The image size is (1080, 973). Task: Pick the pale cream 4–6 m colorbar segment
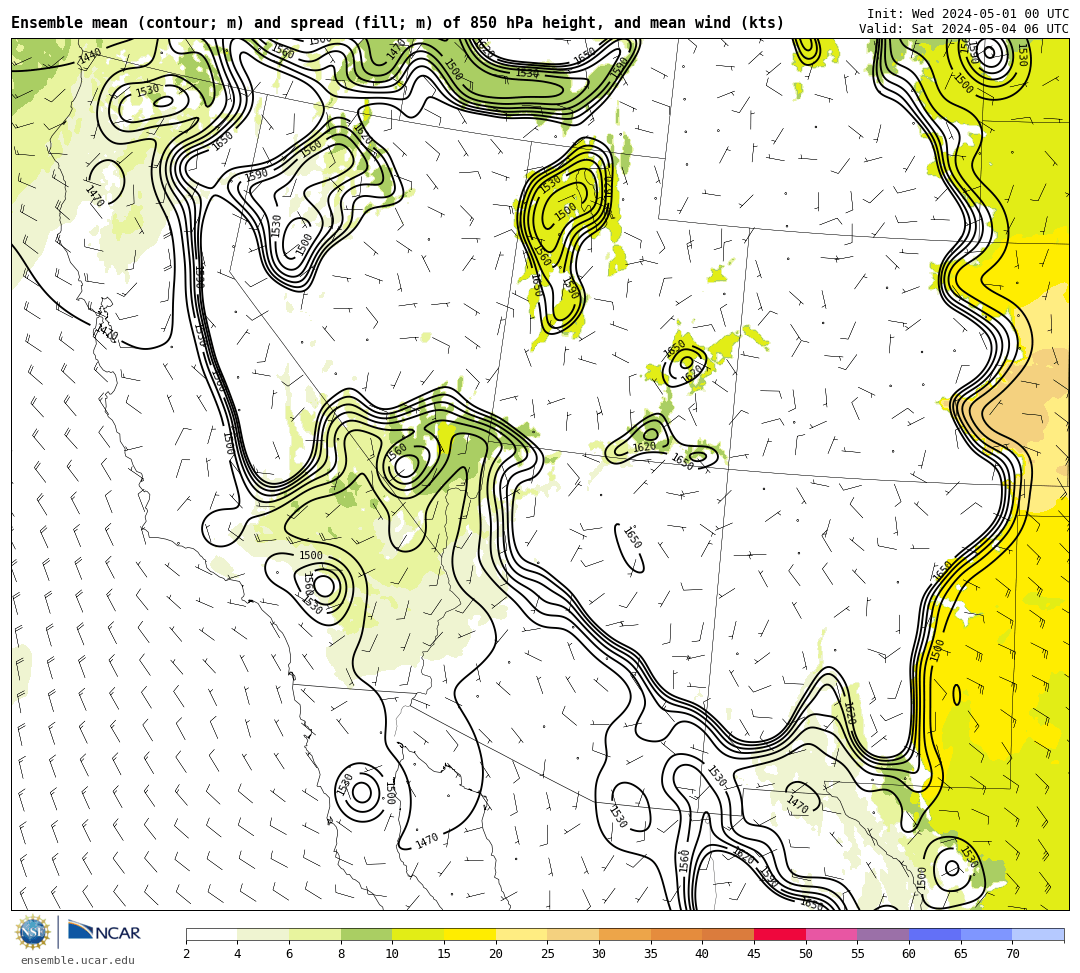pyautogui.click(x=263, y=934)
